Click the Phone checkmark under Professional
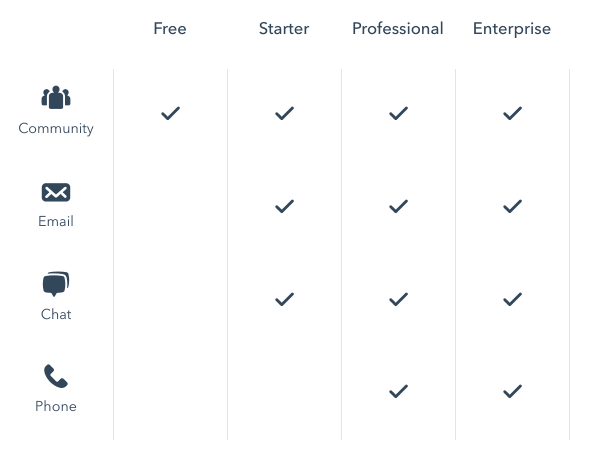Image resolution: width=599 pixels, height=461 pixels. click(x=398, y=391)
